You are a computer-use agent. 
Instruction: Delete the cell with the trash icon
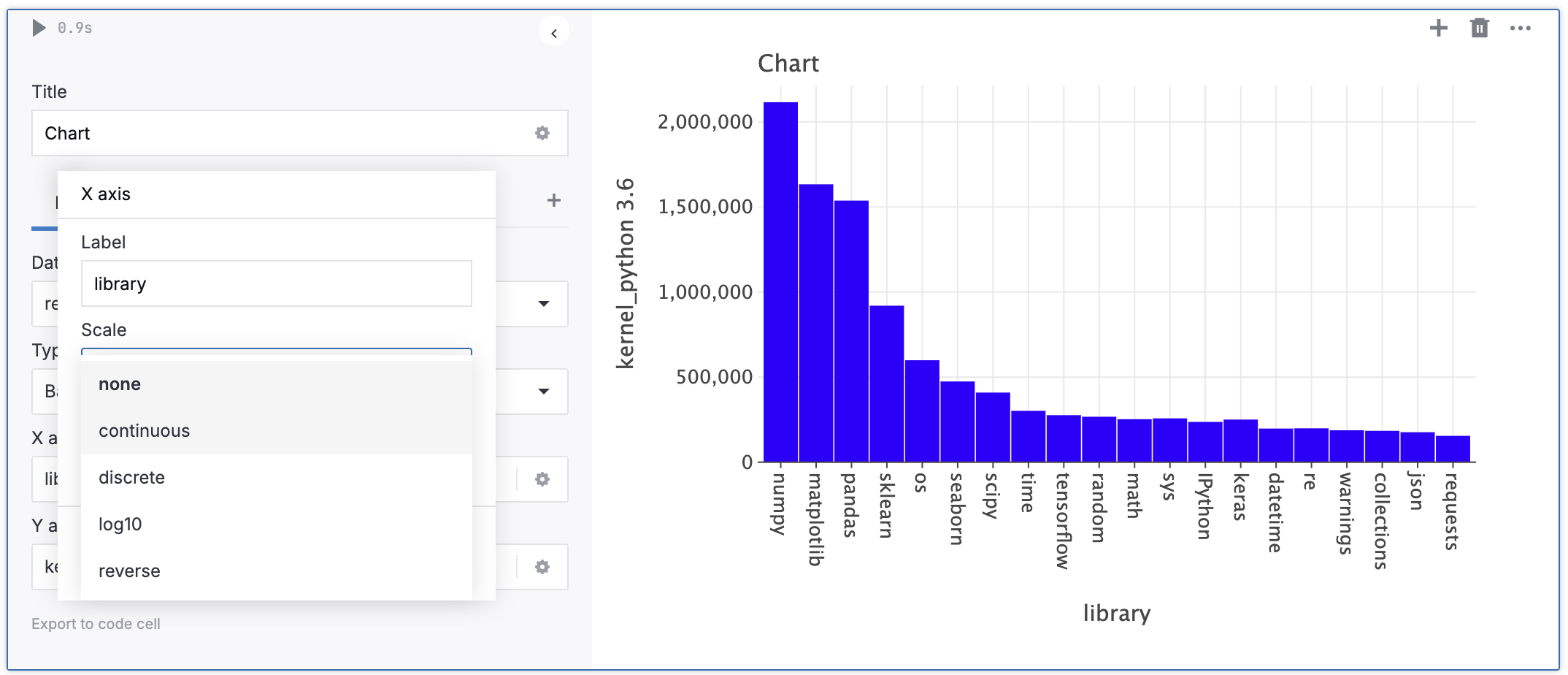(x=1479, y=28)
